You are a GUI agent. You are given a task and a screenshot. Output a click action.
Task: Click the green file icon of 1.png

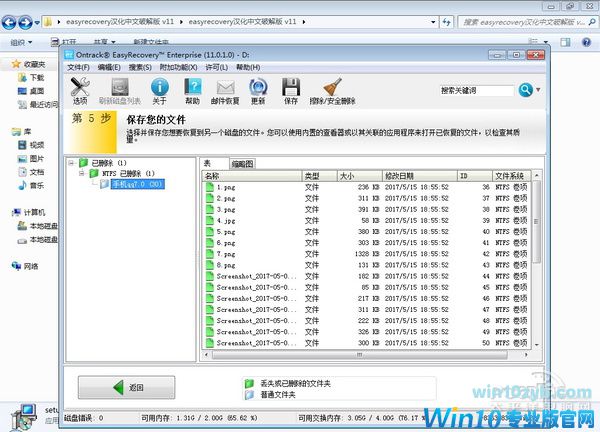point(209,187)
